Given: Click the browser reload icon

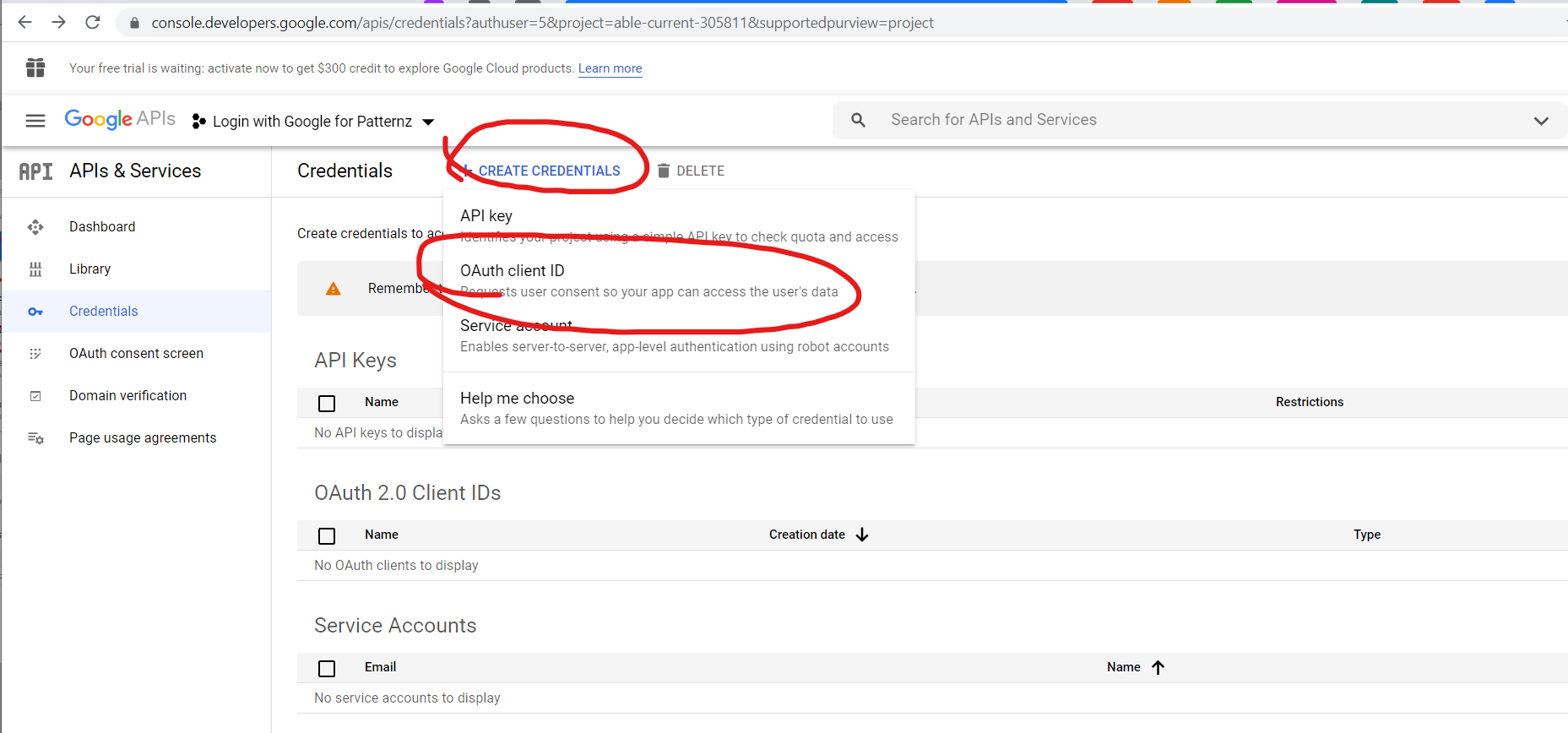Looking at the screenshot, I should point(93,23).
